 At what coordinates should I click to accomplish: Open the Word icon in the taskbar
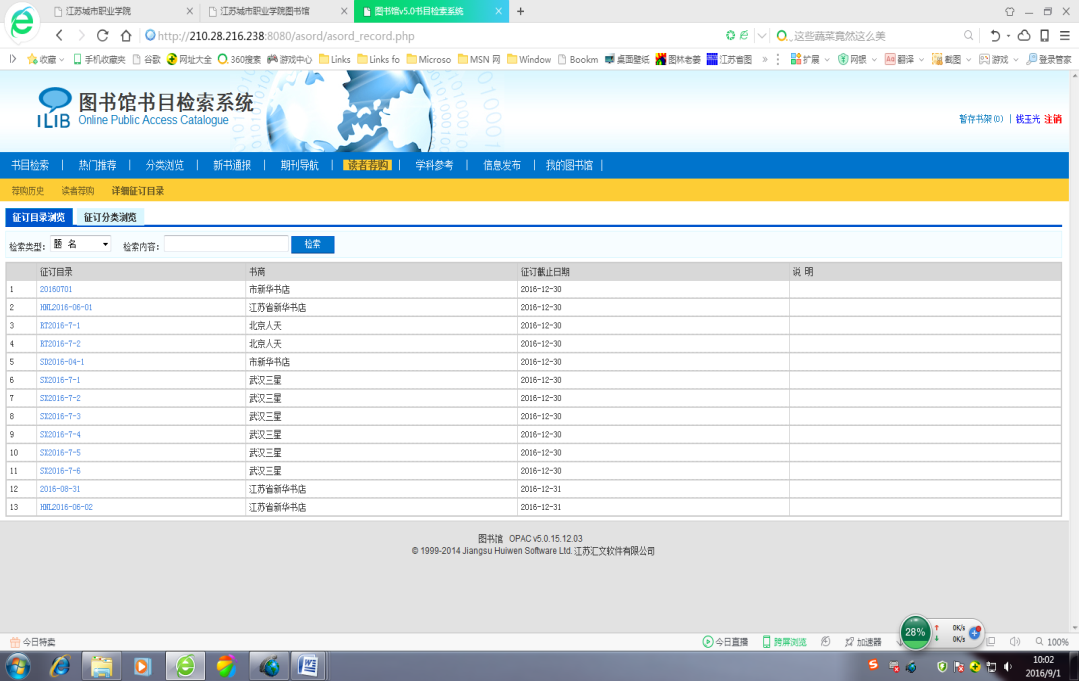[x=309, y=665]
